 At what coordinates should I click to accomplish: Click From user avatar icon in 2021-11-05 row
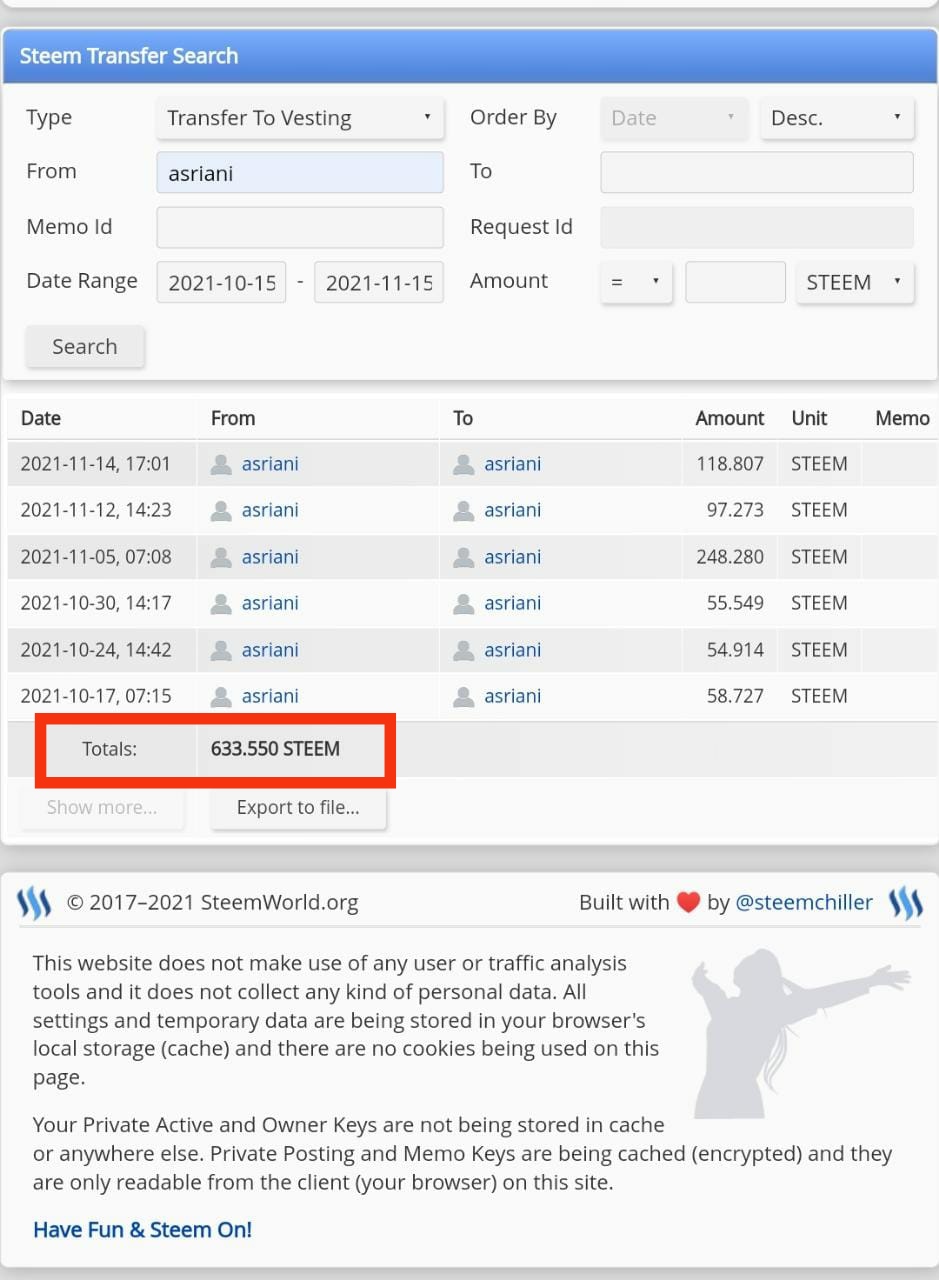click(x=222, y=557)
